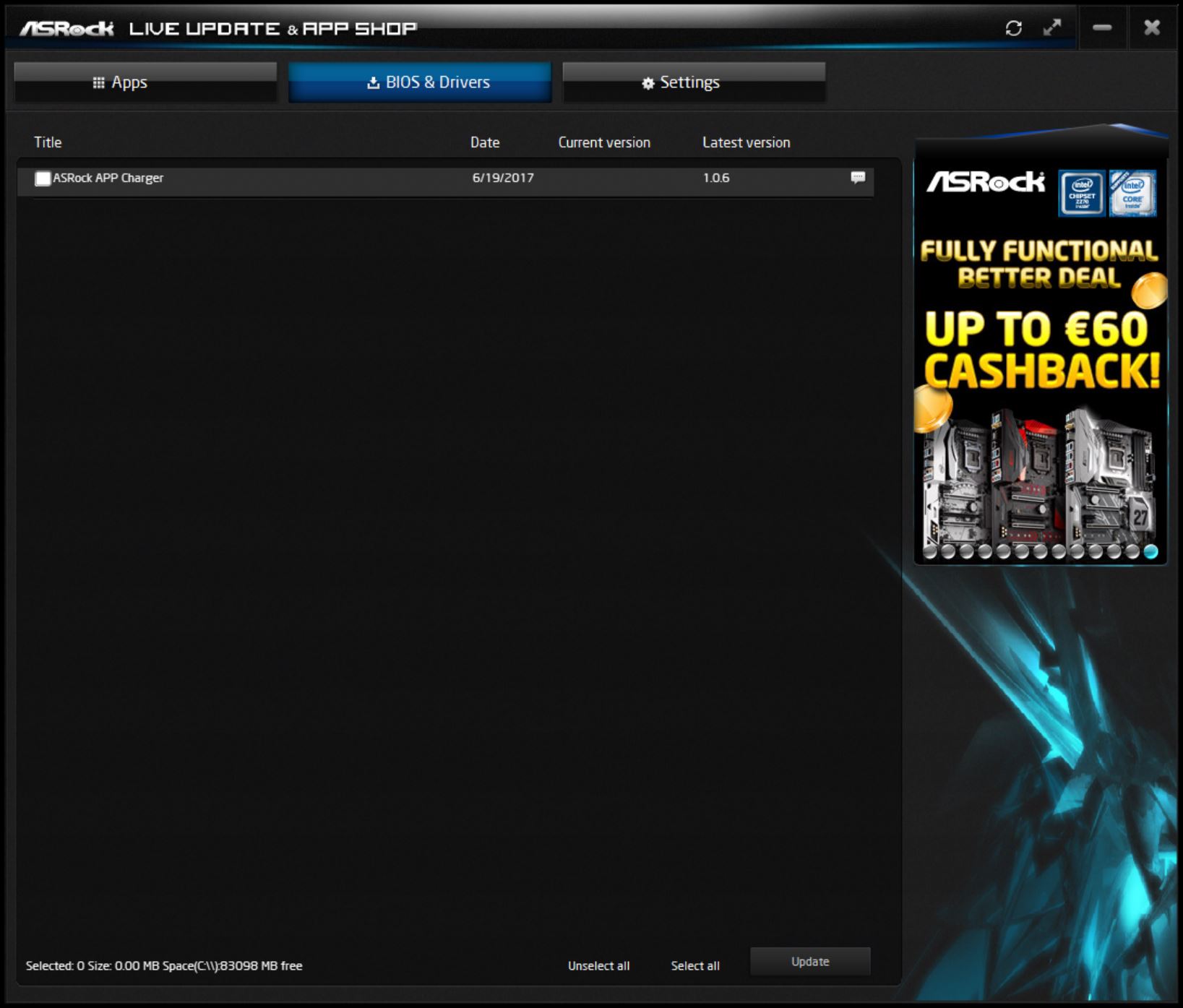Open the comment bubble for ASRock APP Charger
The width and height of the screenshot is (1183, 1008).
(858, 178)
